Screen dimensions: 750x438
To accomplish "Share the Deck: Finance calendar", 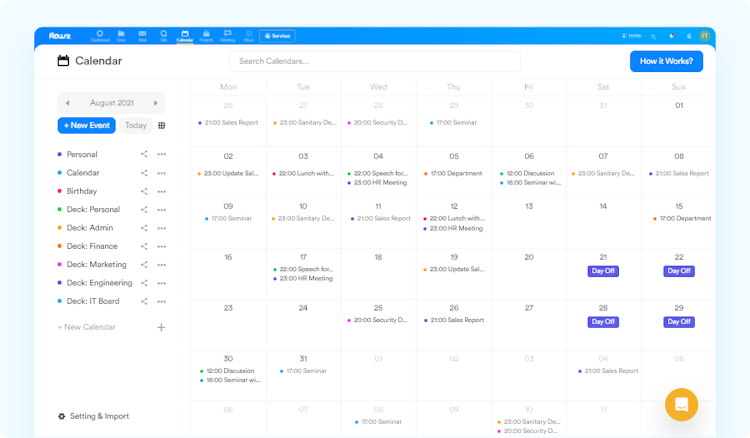I will [144, 246].
